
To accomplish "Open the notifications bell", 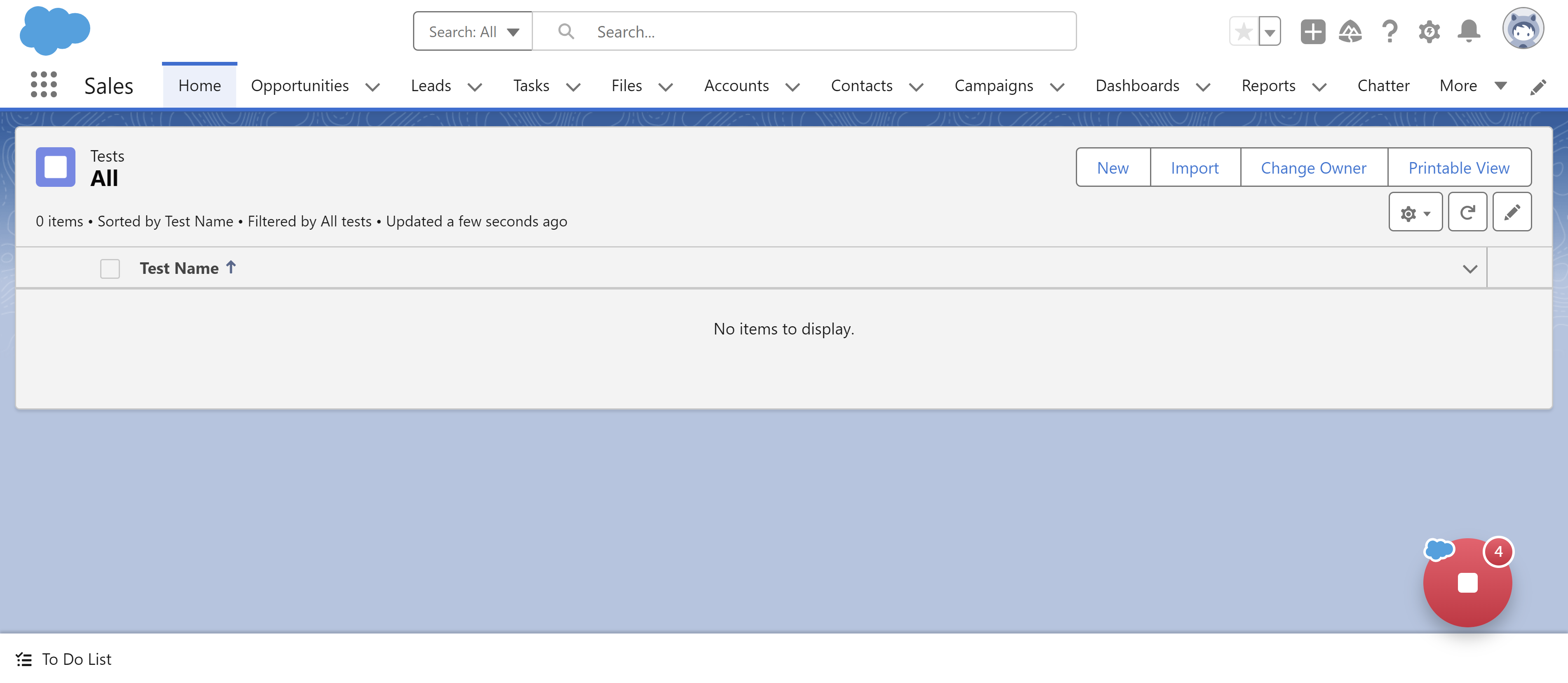I will point(1468,32).
